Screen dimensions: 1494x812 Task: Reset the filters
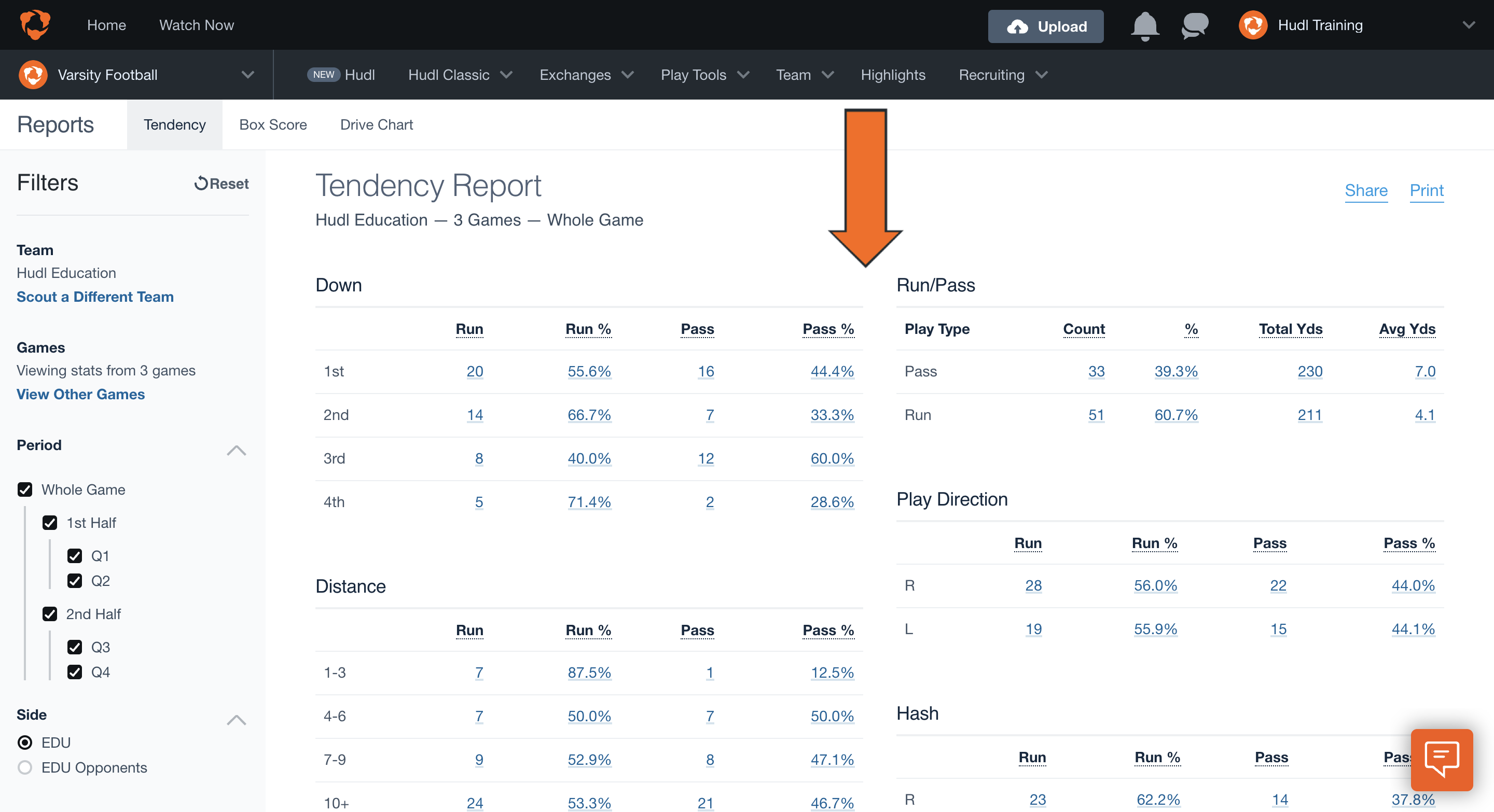tap(221, 183)
